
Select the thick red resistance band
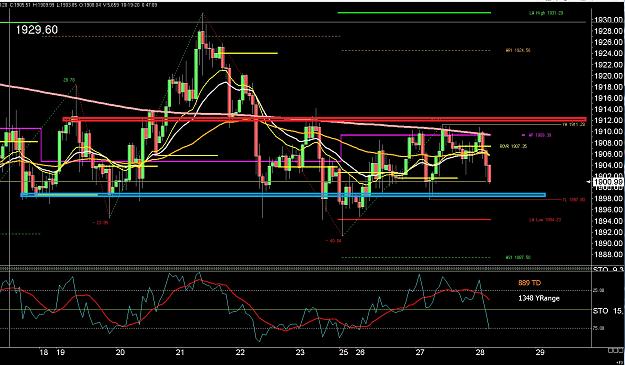click(324, 119)
